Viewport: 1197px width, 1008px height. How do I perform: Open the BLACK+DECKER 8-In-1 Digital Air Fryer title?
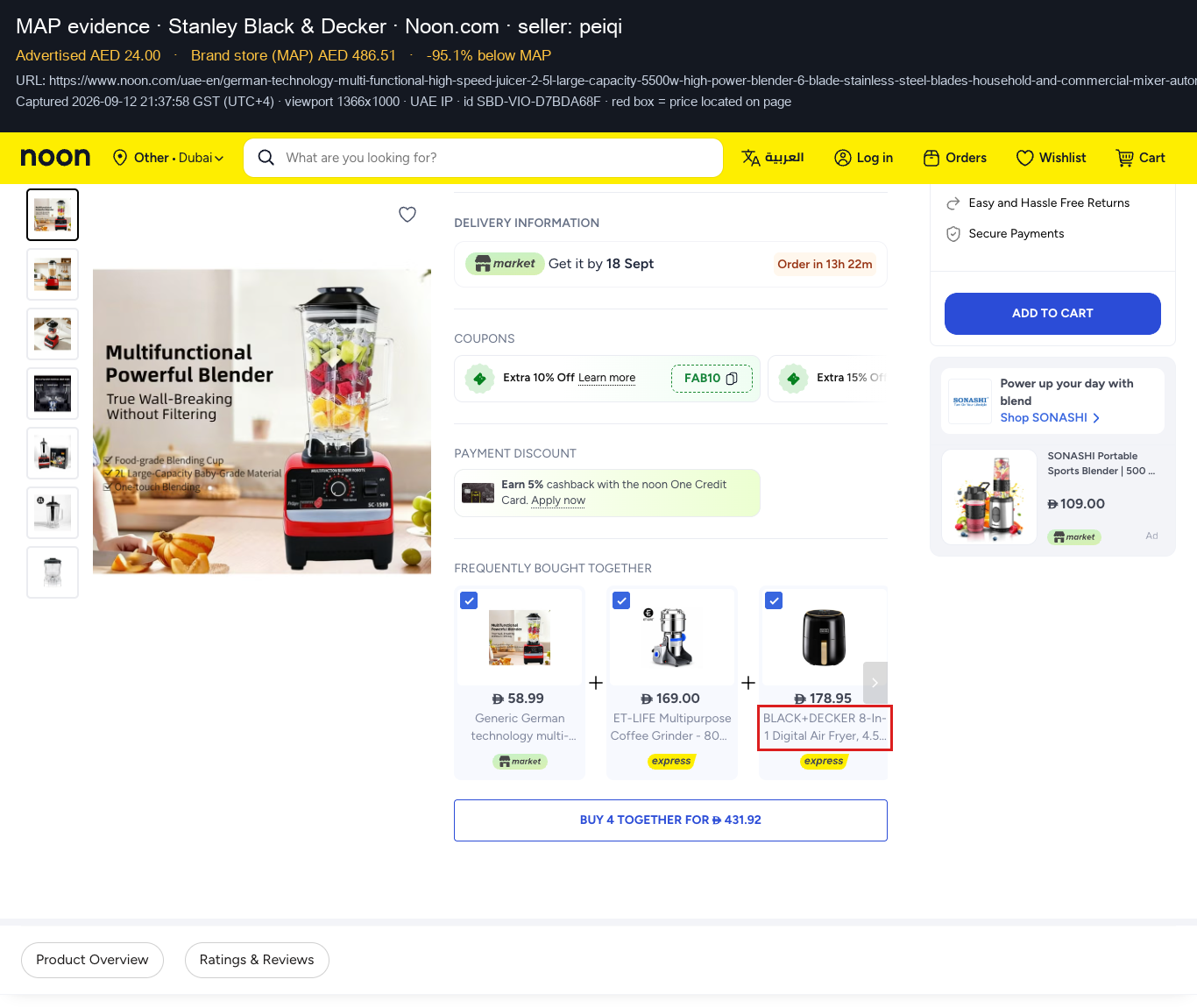825,728
